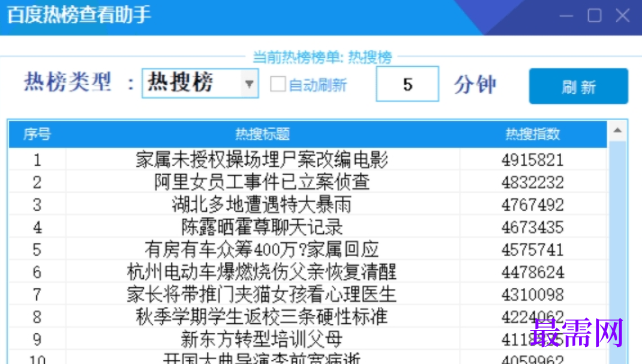The image size is (642, 364).
Task: Click the index value 4832232
Action: (533, 183)
